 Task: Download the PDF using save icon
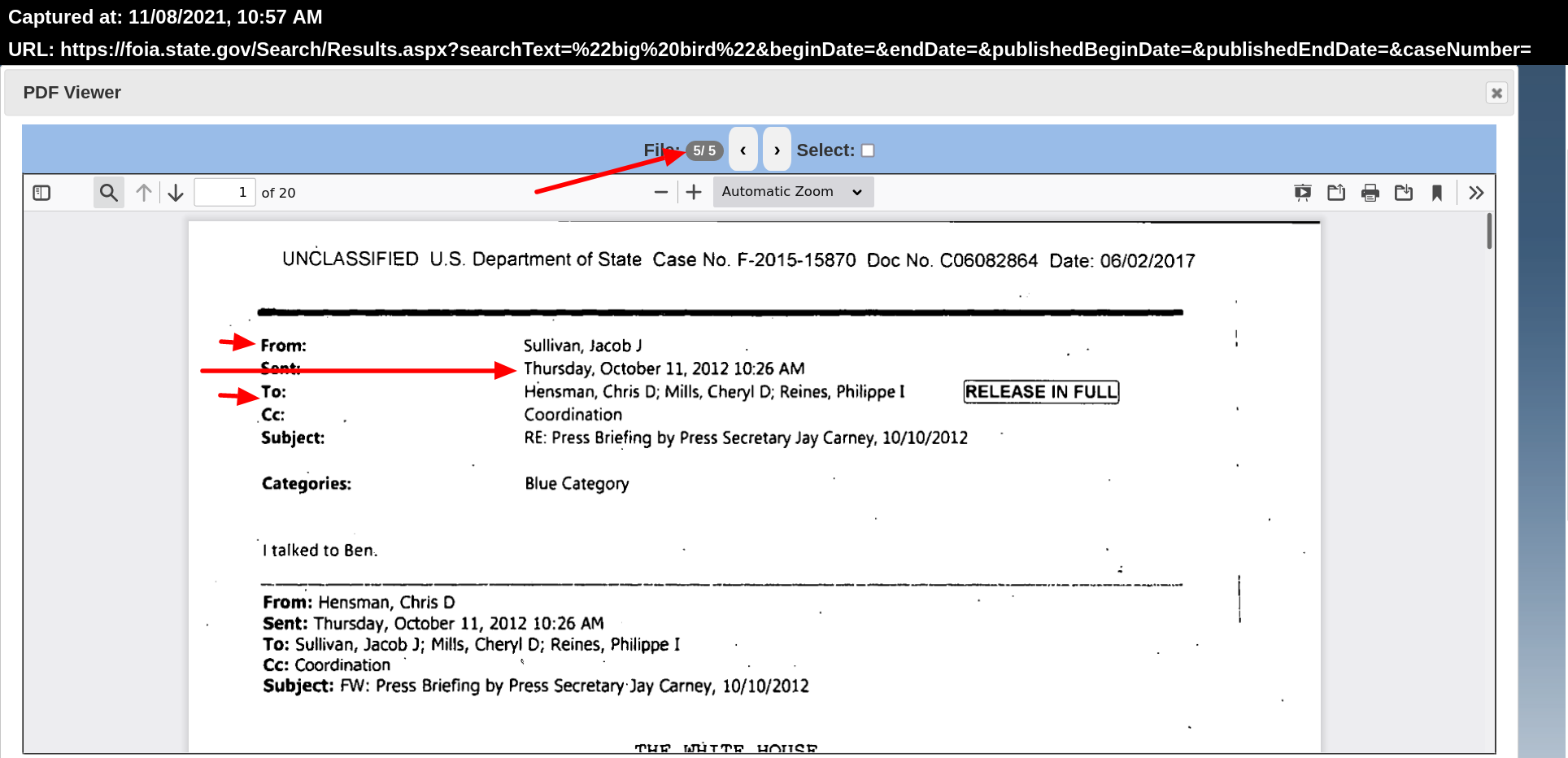[1404, 193]
